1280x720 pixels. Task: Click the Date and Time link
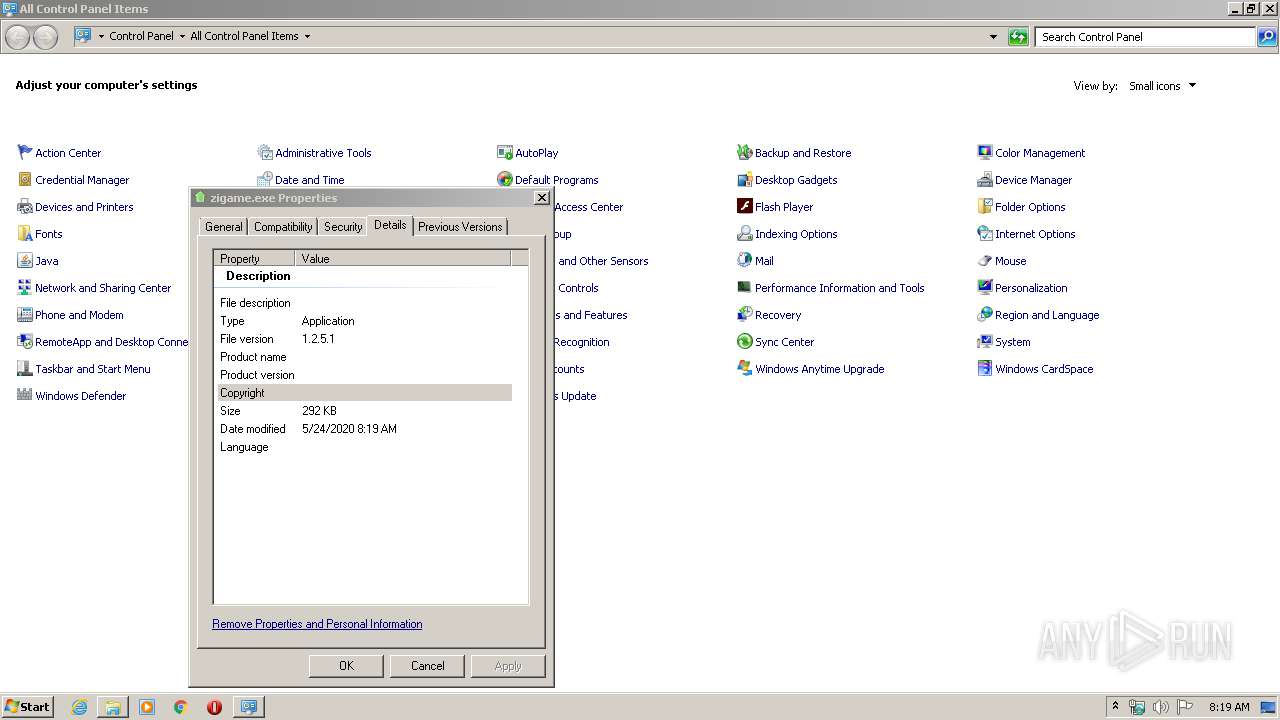click(309, 180)
